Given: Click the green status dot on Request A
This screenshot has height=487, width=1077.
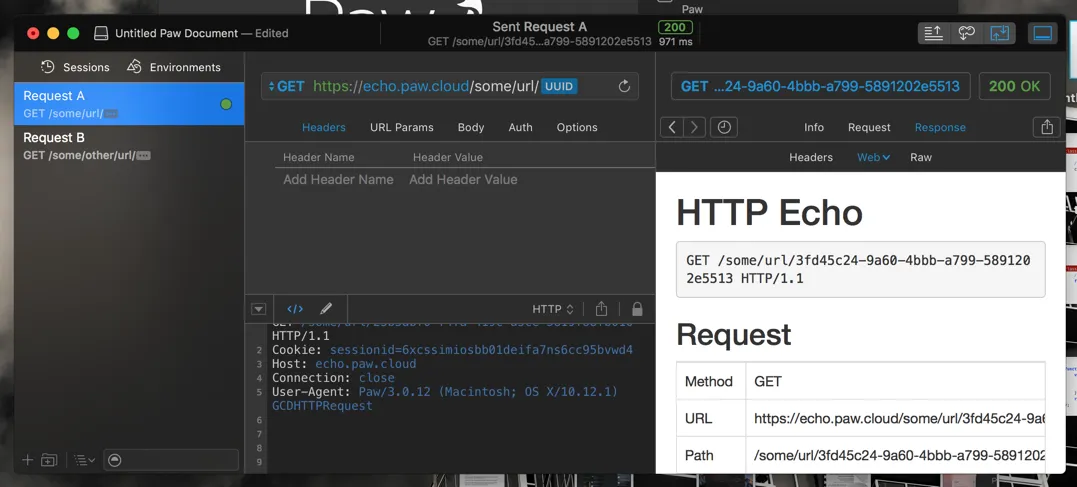Looking at the screenshot, I should (x=226, y=104).
